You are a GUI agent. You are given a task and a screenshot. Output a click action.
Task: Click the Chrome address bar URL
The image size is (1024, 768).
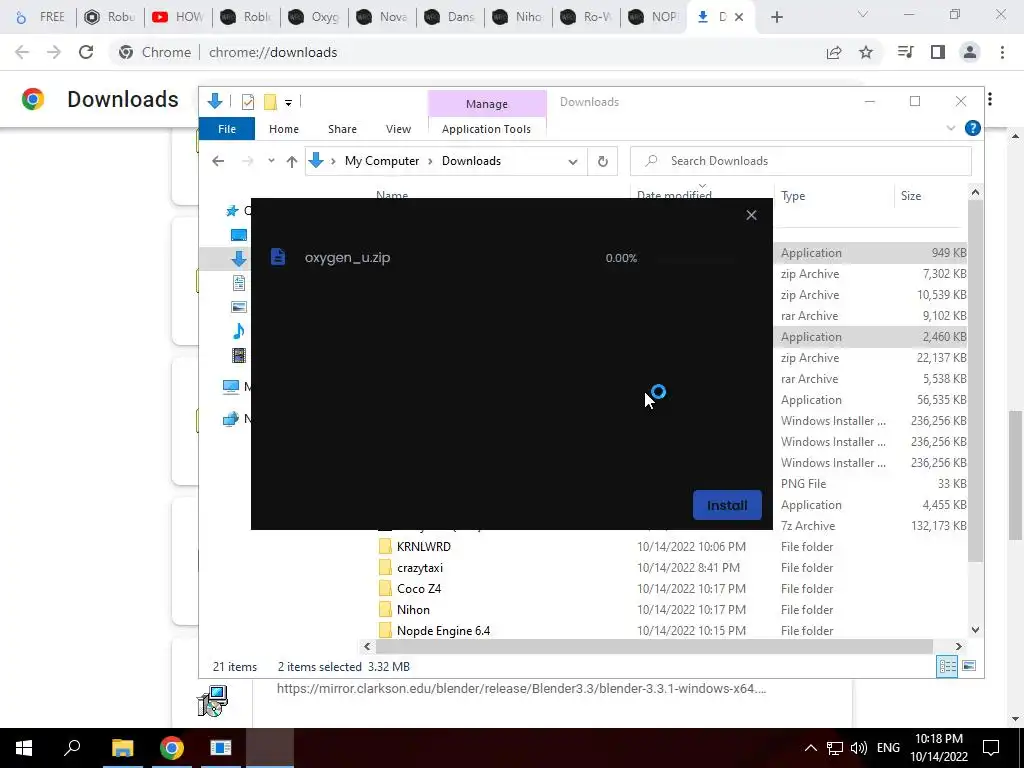(273, 52)
